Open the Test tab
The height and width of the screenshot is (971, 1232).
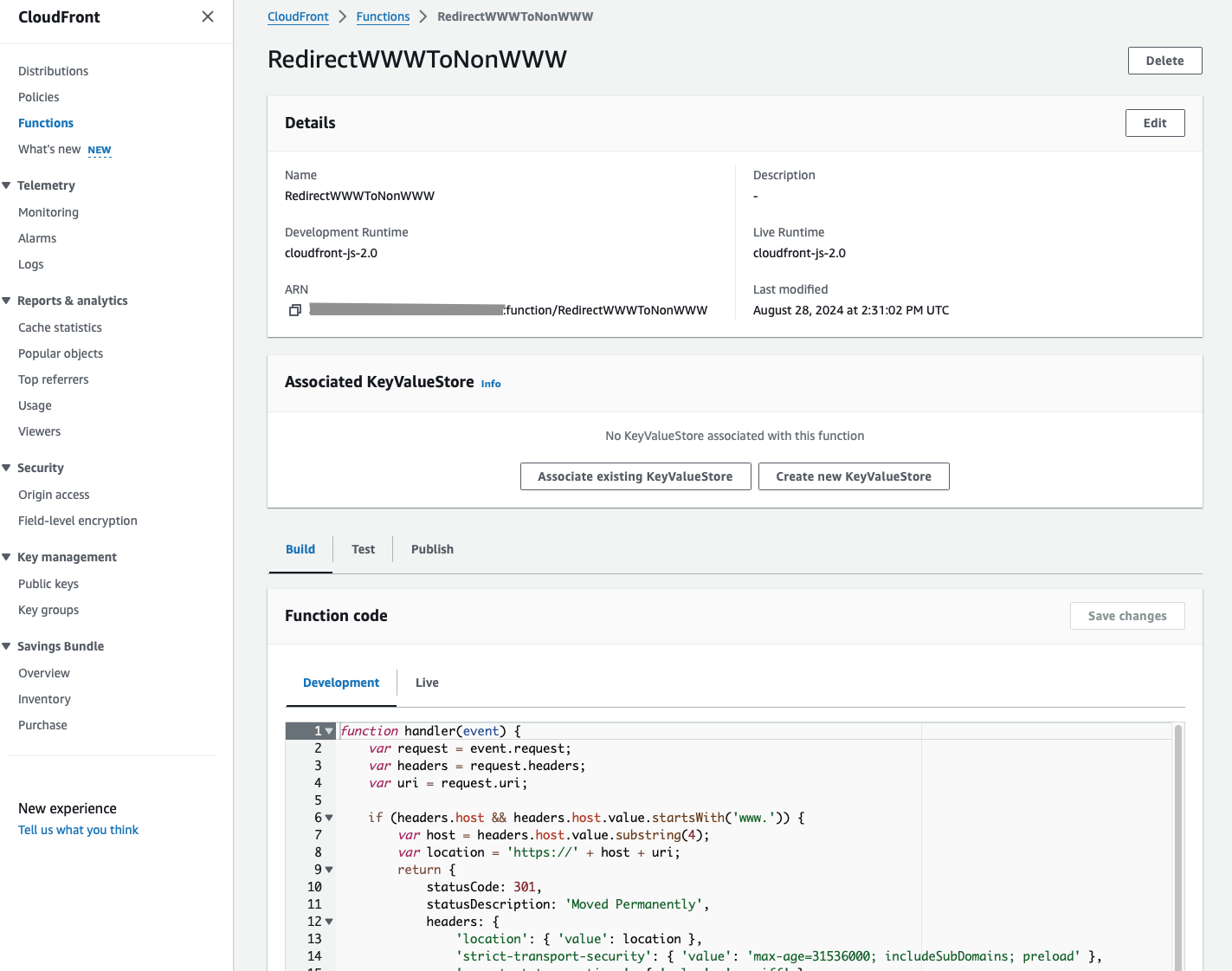[x=363, y=549]
